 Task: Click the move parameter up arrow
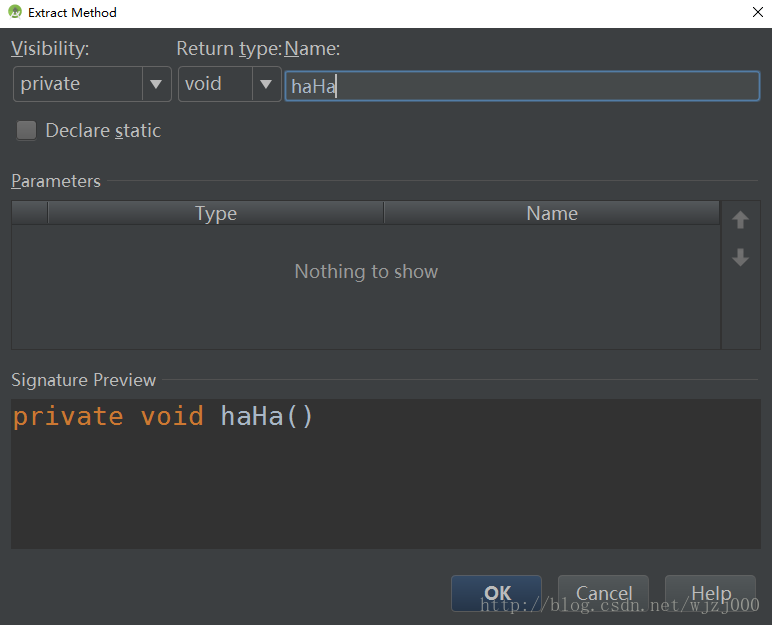(x=740, y=220)
